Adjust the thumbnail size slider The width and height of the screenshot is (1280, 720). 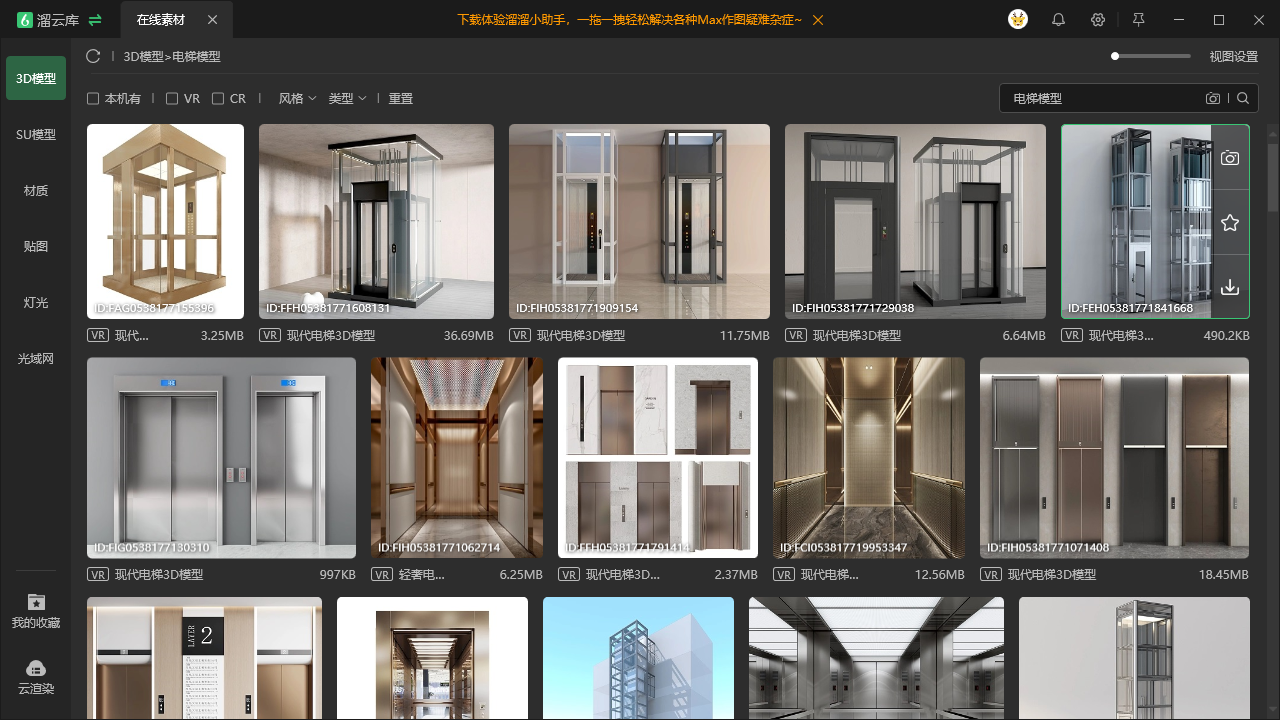tap(1151, 56)
